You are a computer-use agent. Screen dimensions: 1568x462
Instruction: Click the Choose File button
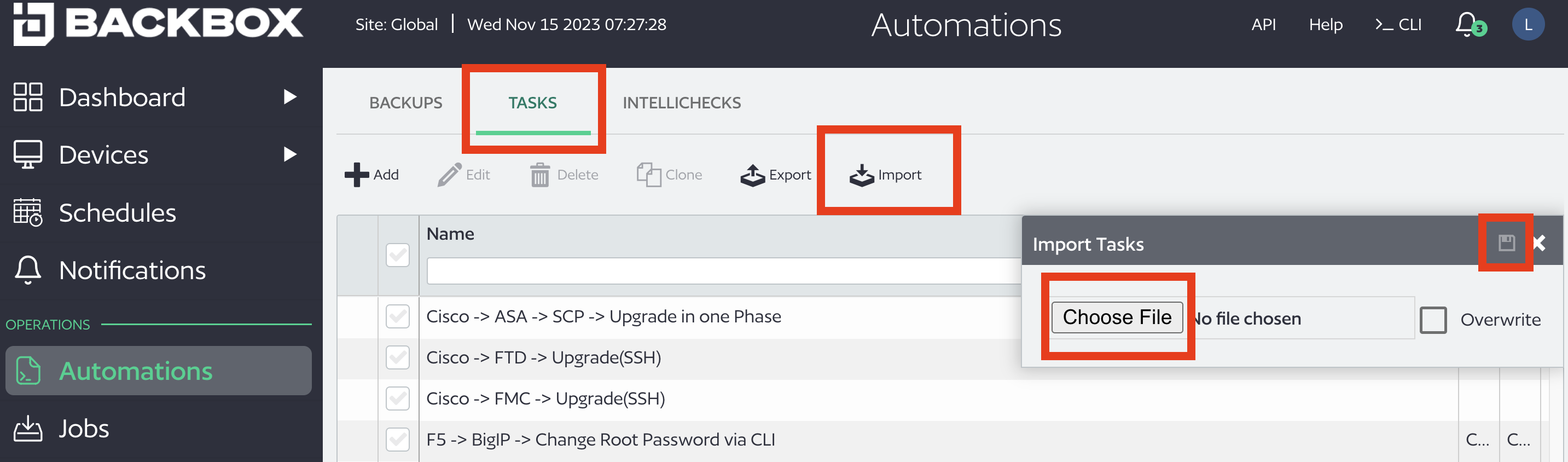click(1116, 317)
